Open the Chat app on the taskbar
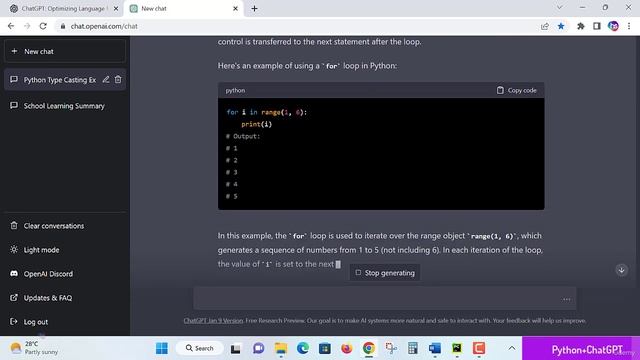 (x=258, y=348)
